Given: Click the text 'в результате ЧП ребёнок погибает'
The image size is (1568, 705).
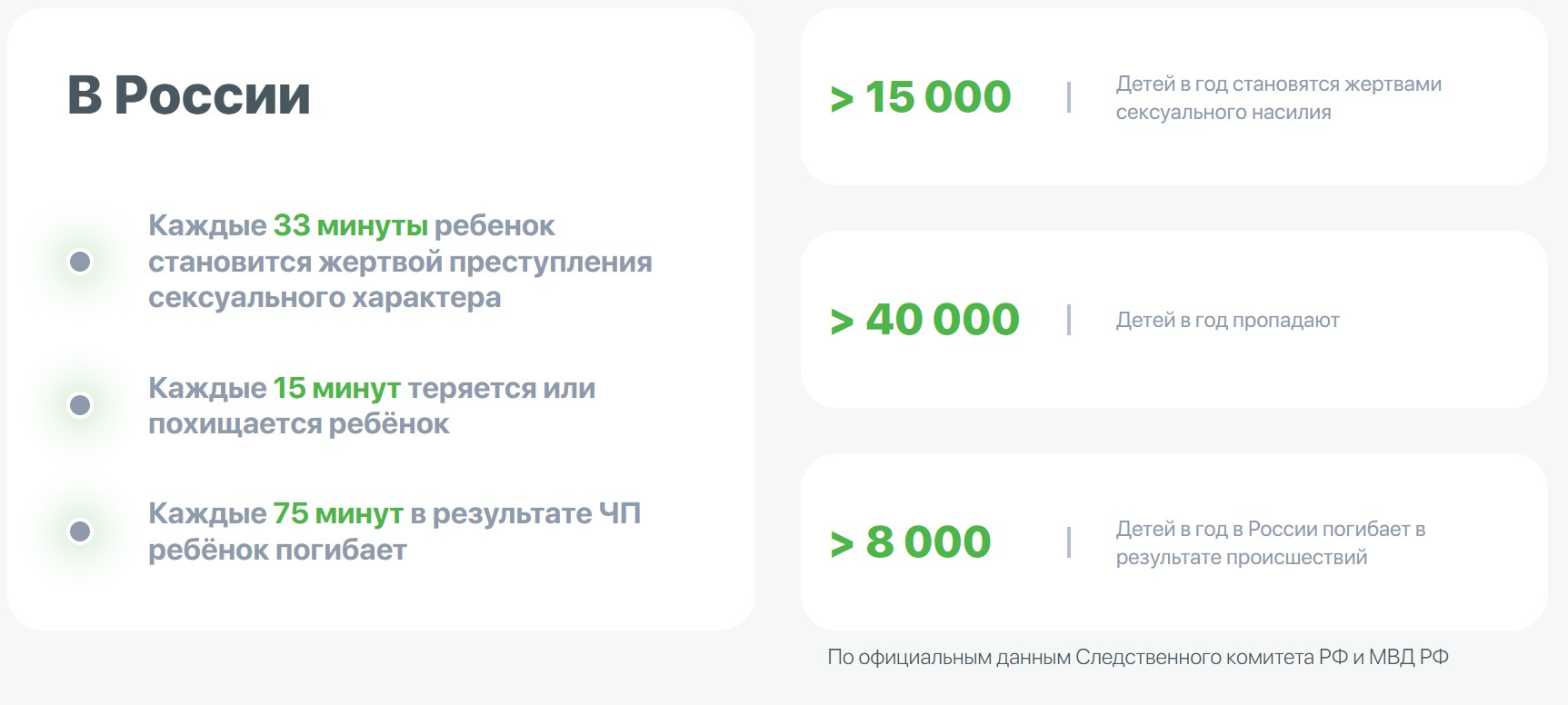Looking at the screenshot, I should coord(394,531).
